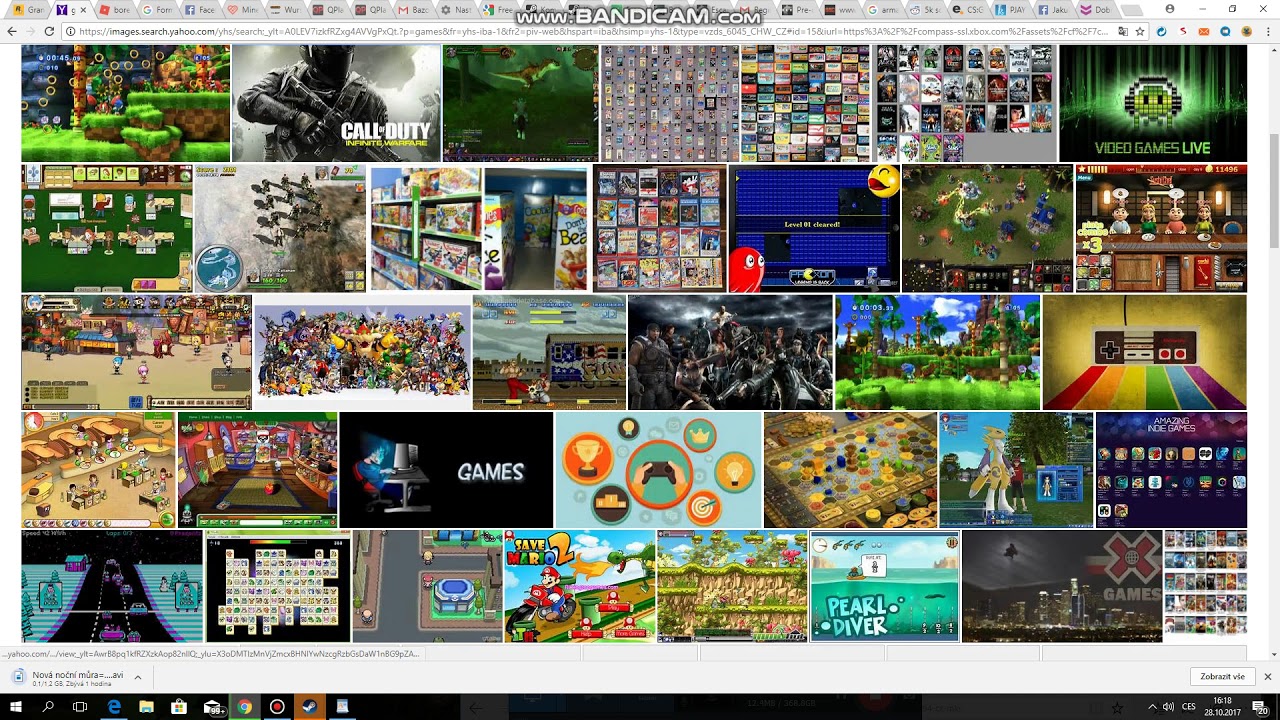Open the Action Center notifications icon
Viewport: 1280px width, 720px height.
1260,707
